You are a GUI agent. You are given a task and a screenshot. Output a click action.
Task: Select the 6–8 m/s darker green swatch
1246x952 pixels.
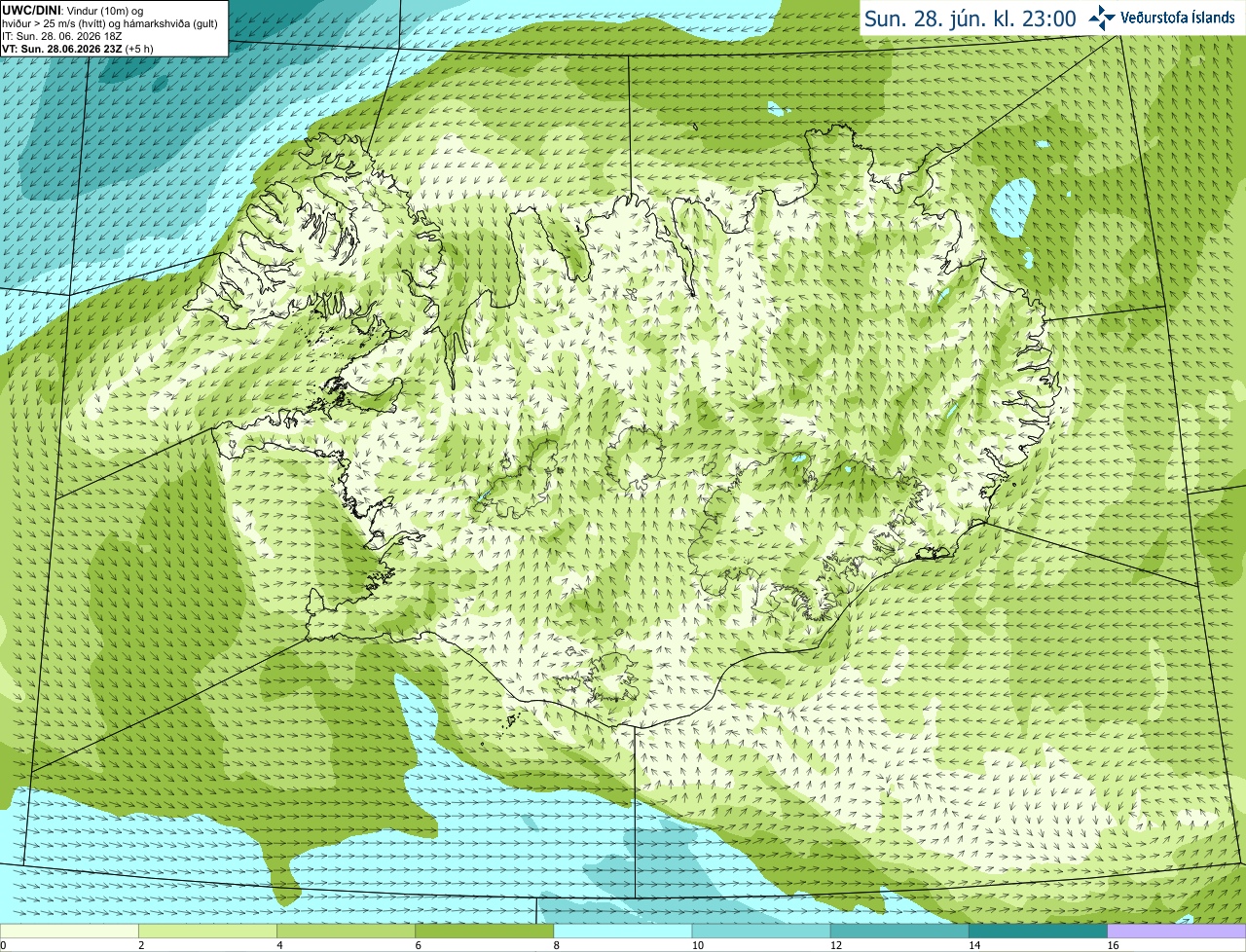(x=485, y=931)
